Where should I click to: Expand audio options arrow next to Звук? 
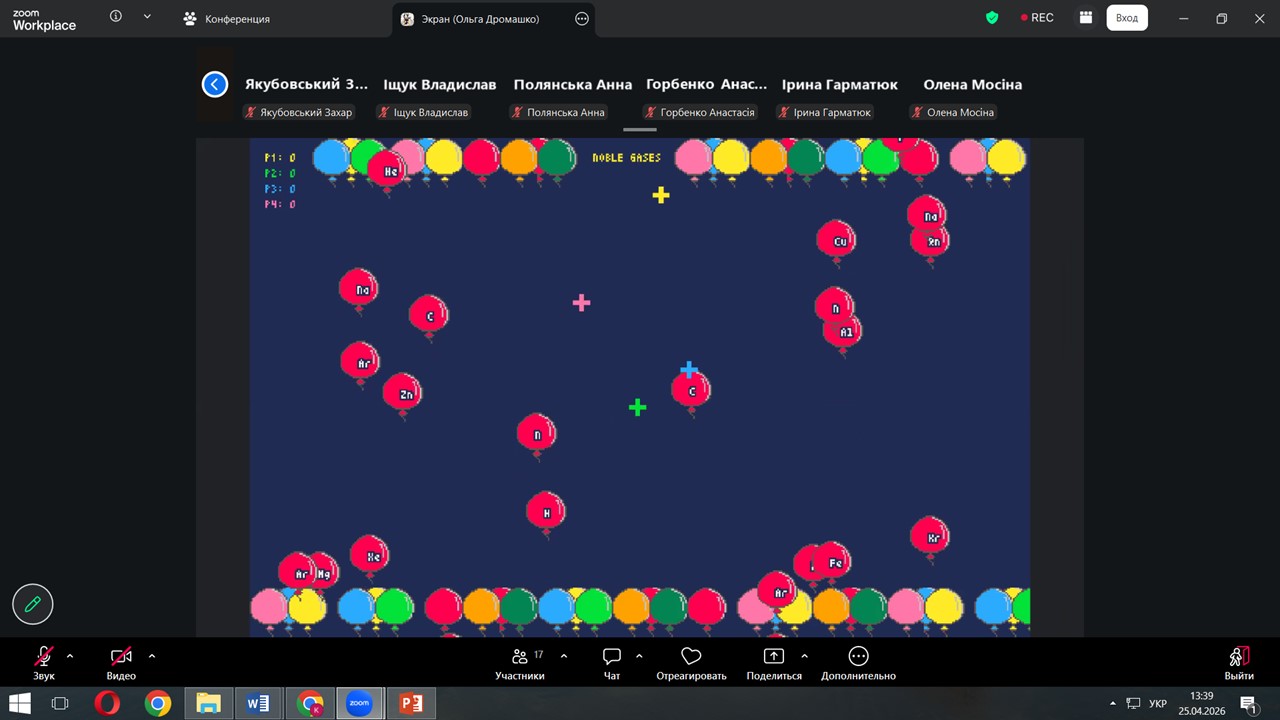[x=70, y=656]
